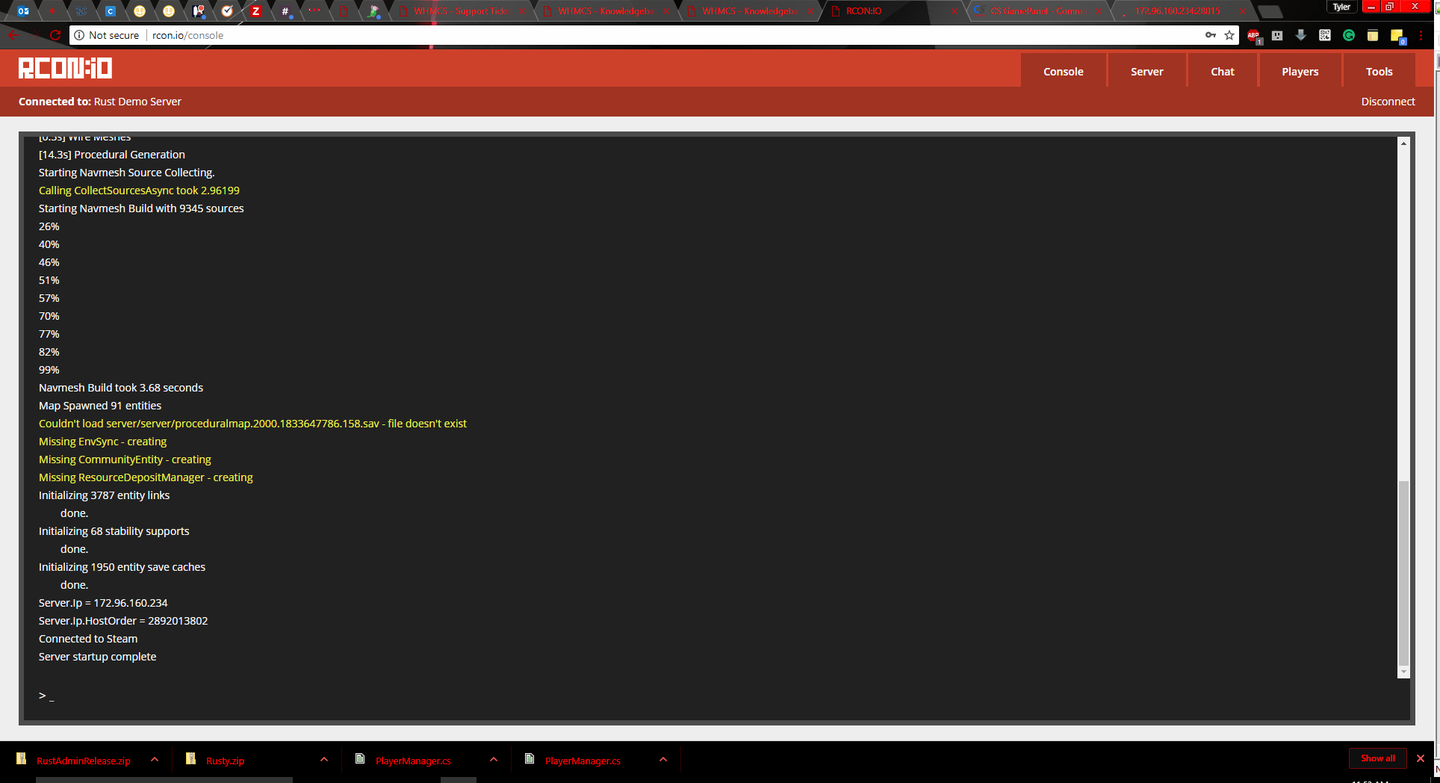1440x783 pixels.
Task: Open Chrome's three-dot menu
Action: (1421, 35)
